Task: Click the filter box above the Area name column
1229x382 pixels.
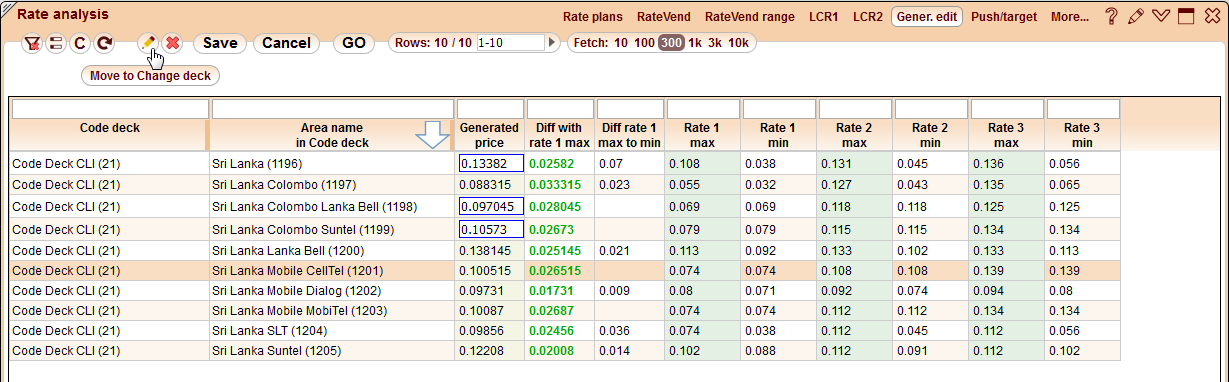Action: pos(333,109)
